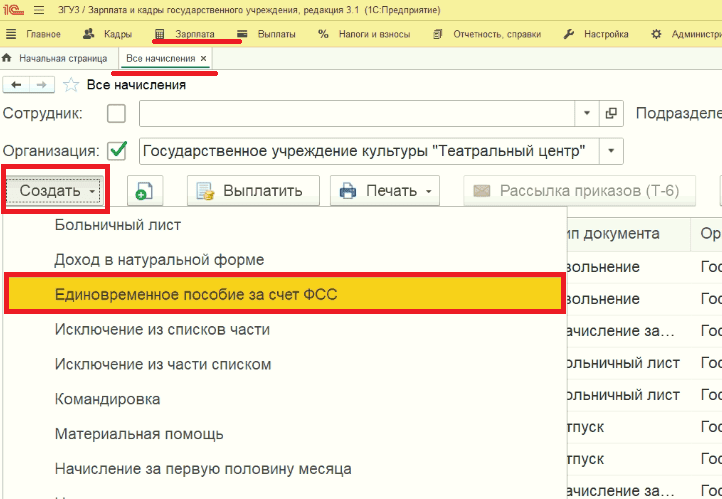
Task: Go forward with the right arrow button
Action: [42, 85]
